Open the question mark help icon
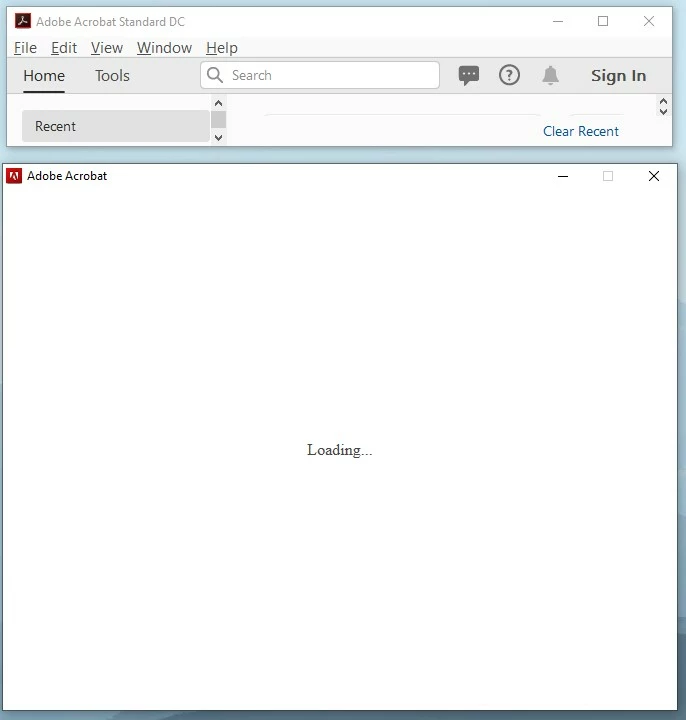Image resolution: width=686 pixels, height=720 pixels. 509,75
